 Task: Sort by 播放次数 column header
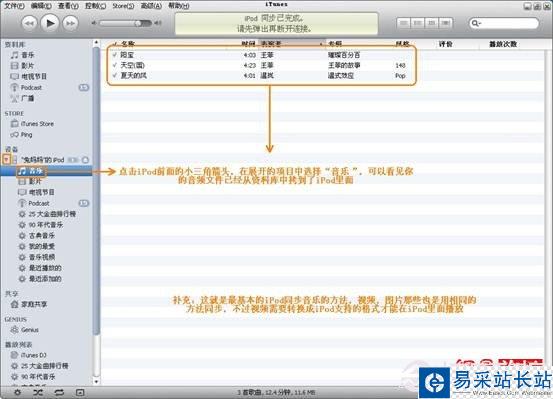503,44
